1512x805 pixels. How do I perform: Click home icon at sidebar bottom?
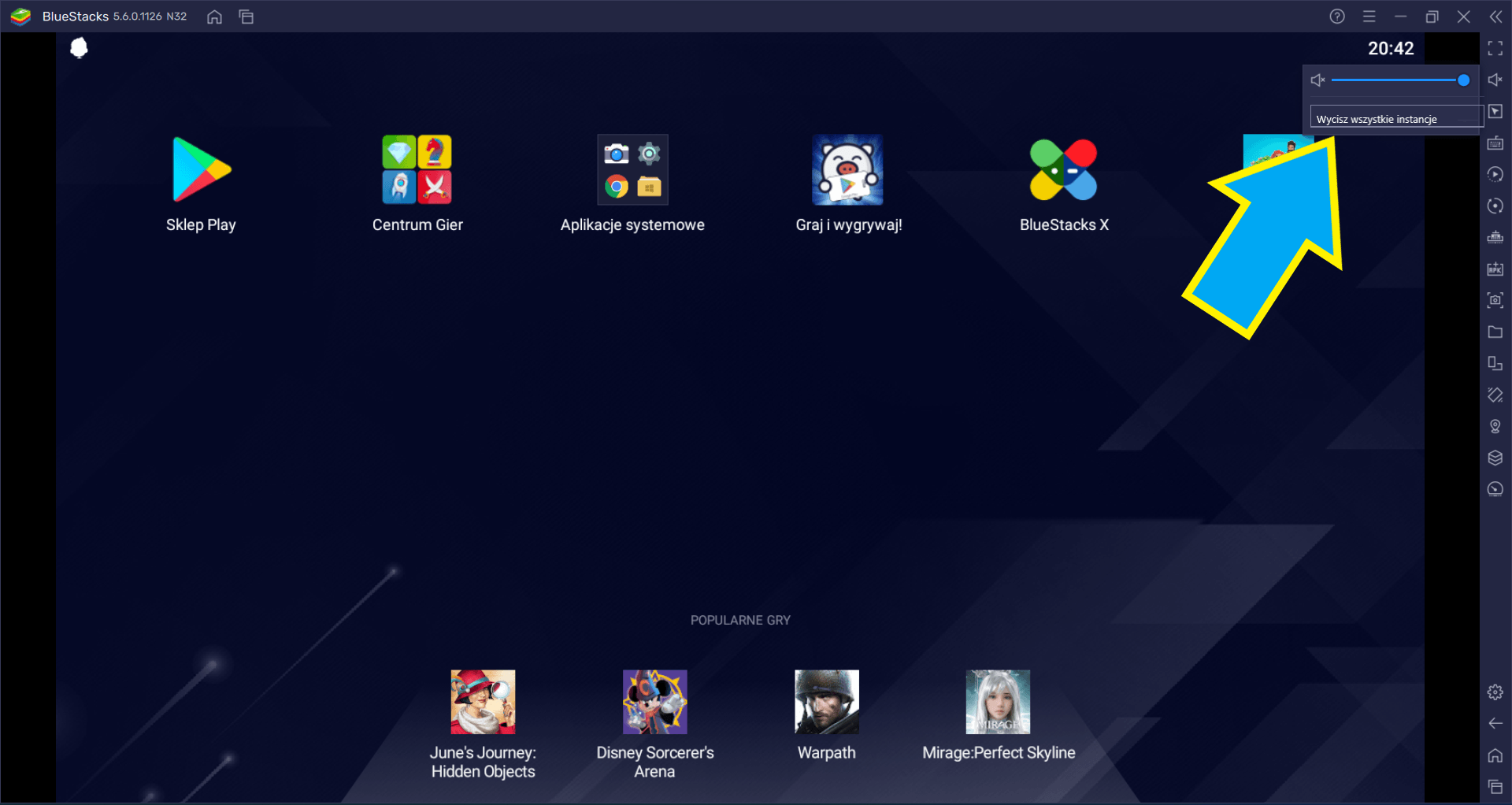(1495, 755)
